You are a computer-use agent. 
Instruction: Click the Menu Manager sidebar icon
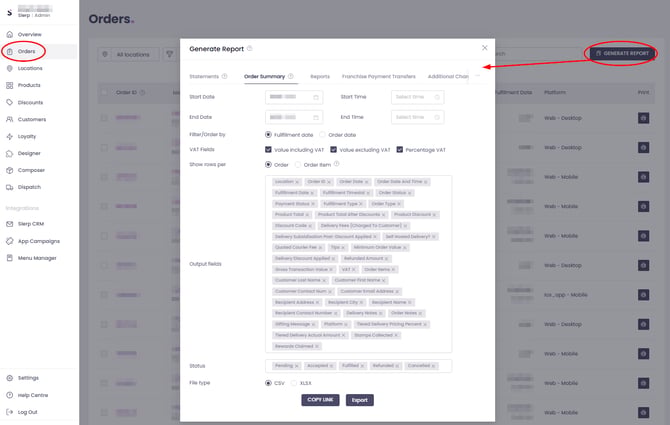10,257
